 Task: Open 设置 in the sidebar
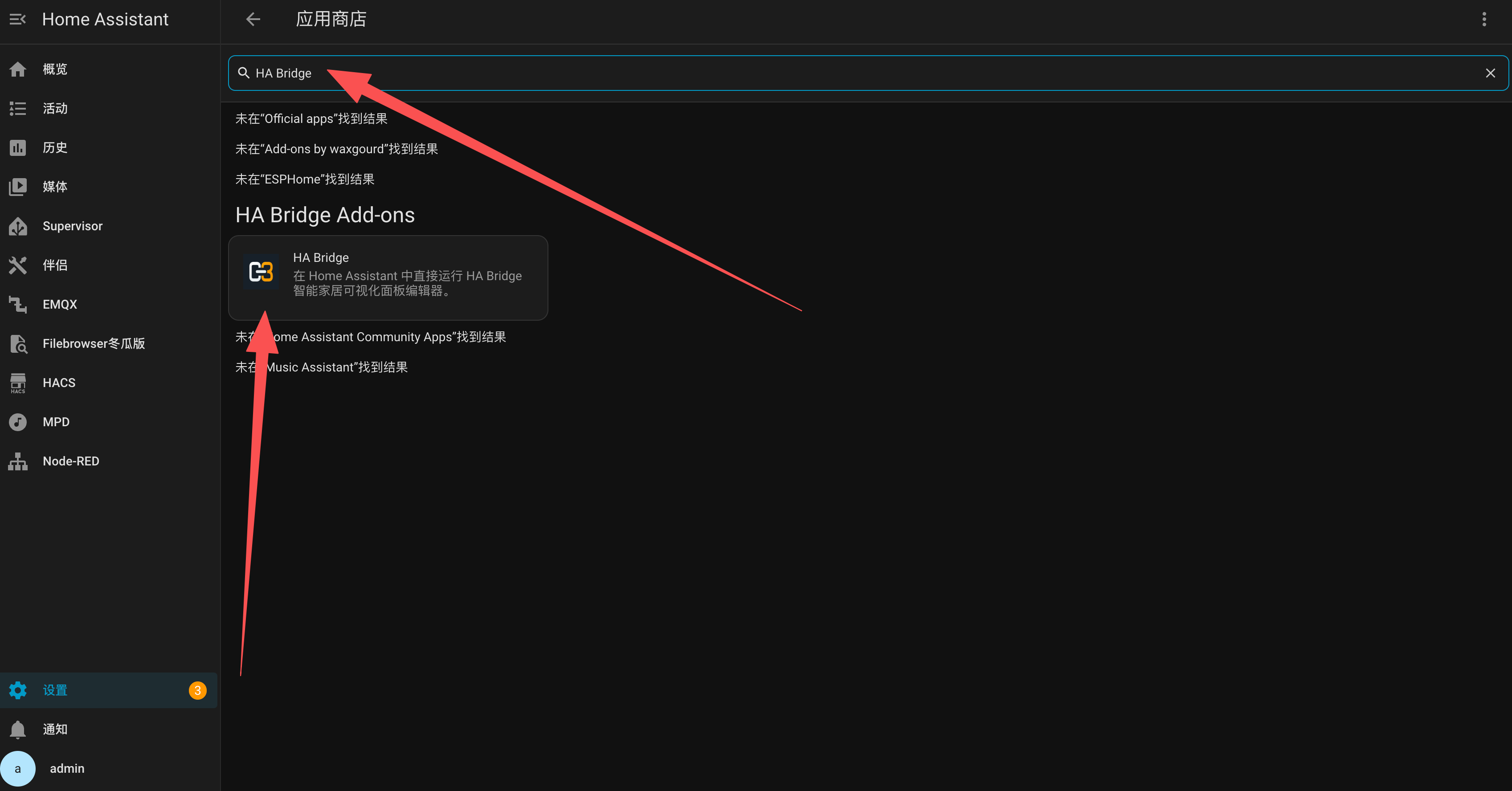(x=109, y=690)
